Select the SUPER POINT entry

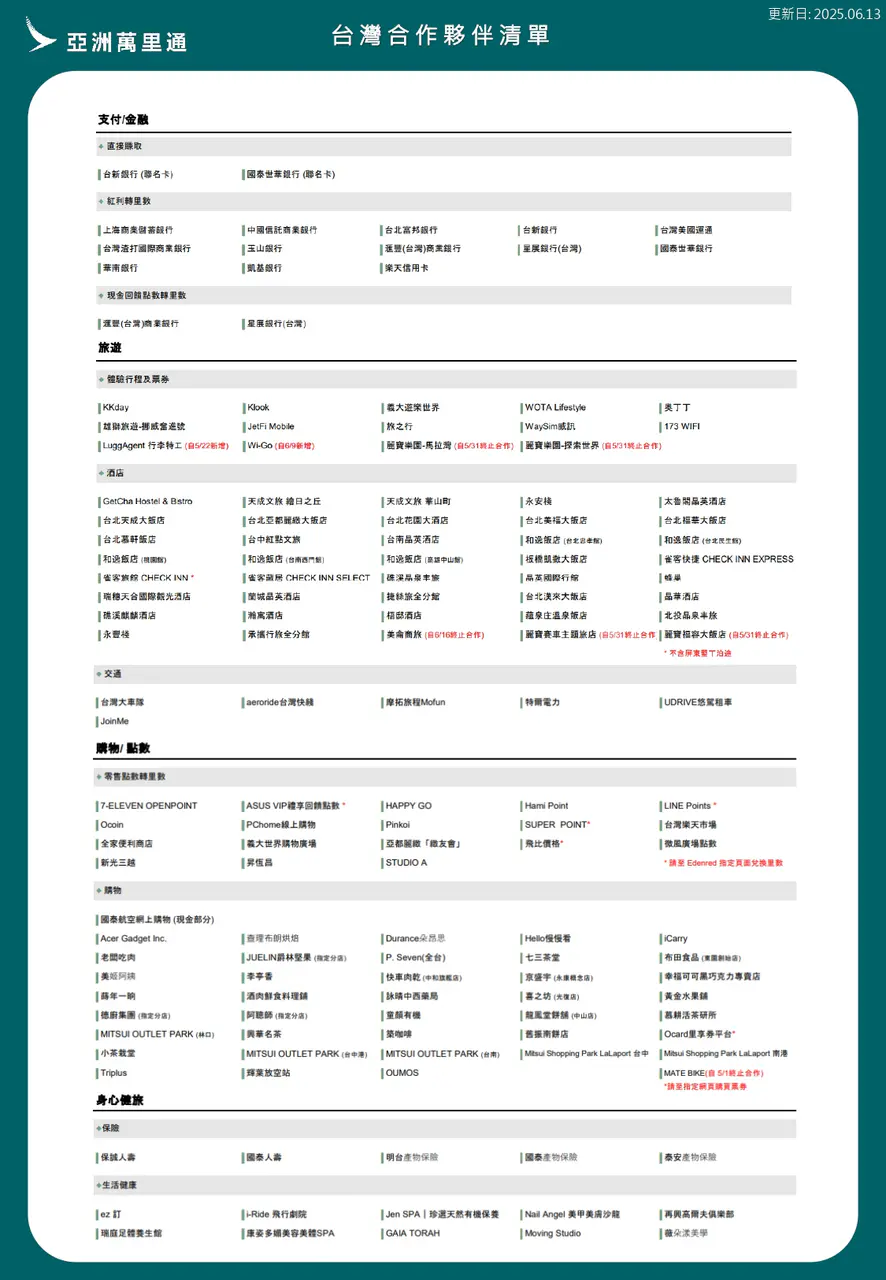pyautogui.click(x=556, y=825)
